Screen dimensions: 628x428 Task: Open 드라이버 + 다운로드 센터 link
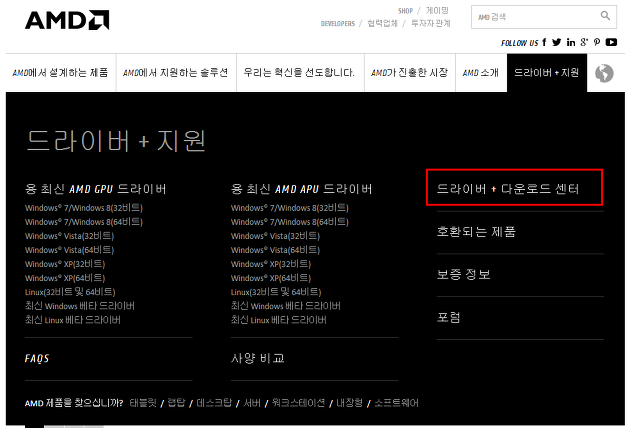(x=508, y=189)
